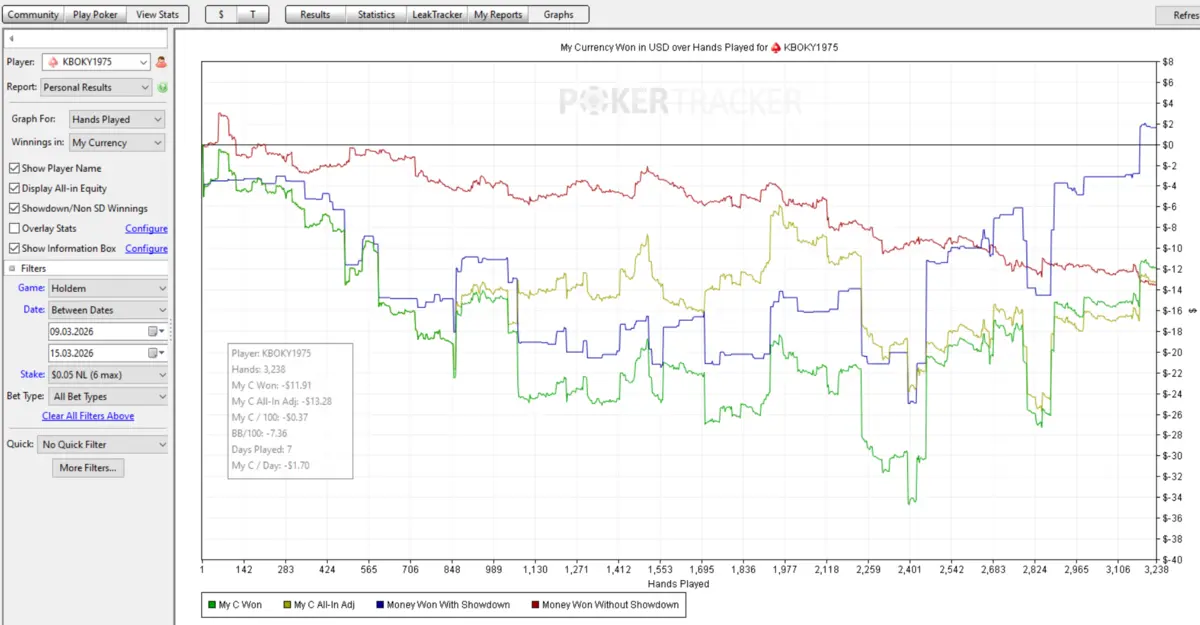This screenshot has width=1200, height=625.
Task: Switch to cash games with the $ button
Action: pyautogui.click(x=221, y=15)
